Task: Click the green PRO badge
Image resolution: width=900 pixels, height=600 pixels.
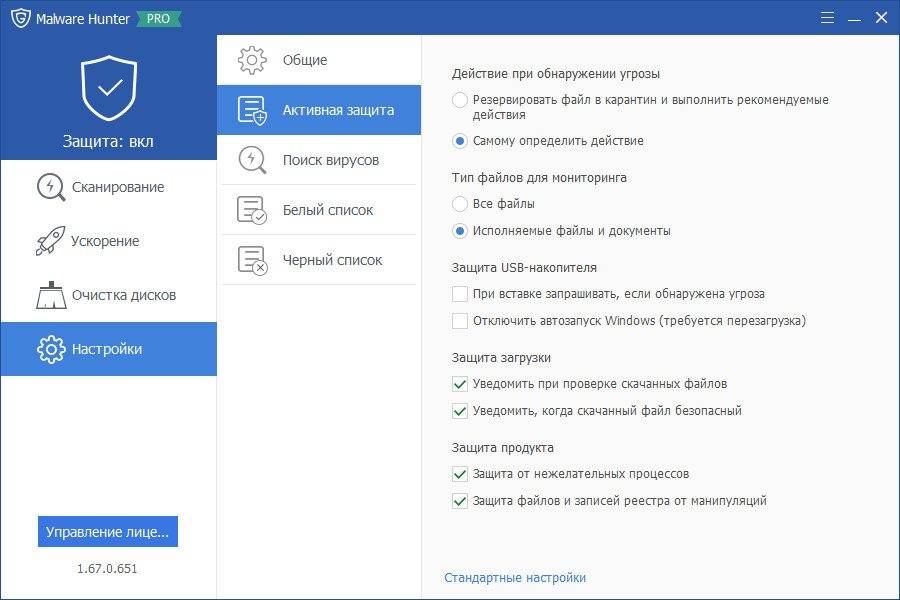Action: (158, 18)
